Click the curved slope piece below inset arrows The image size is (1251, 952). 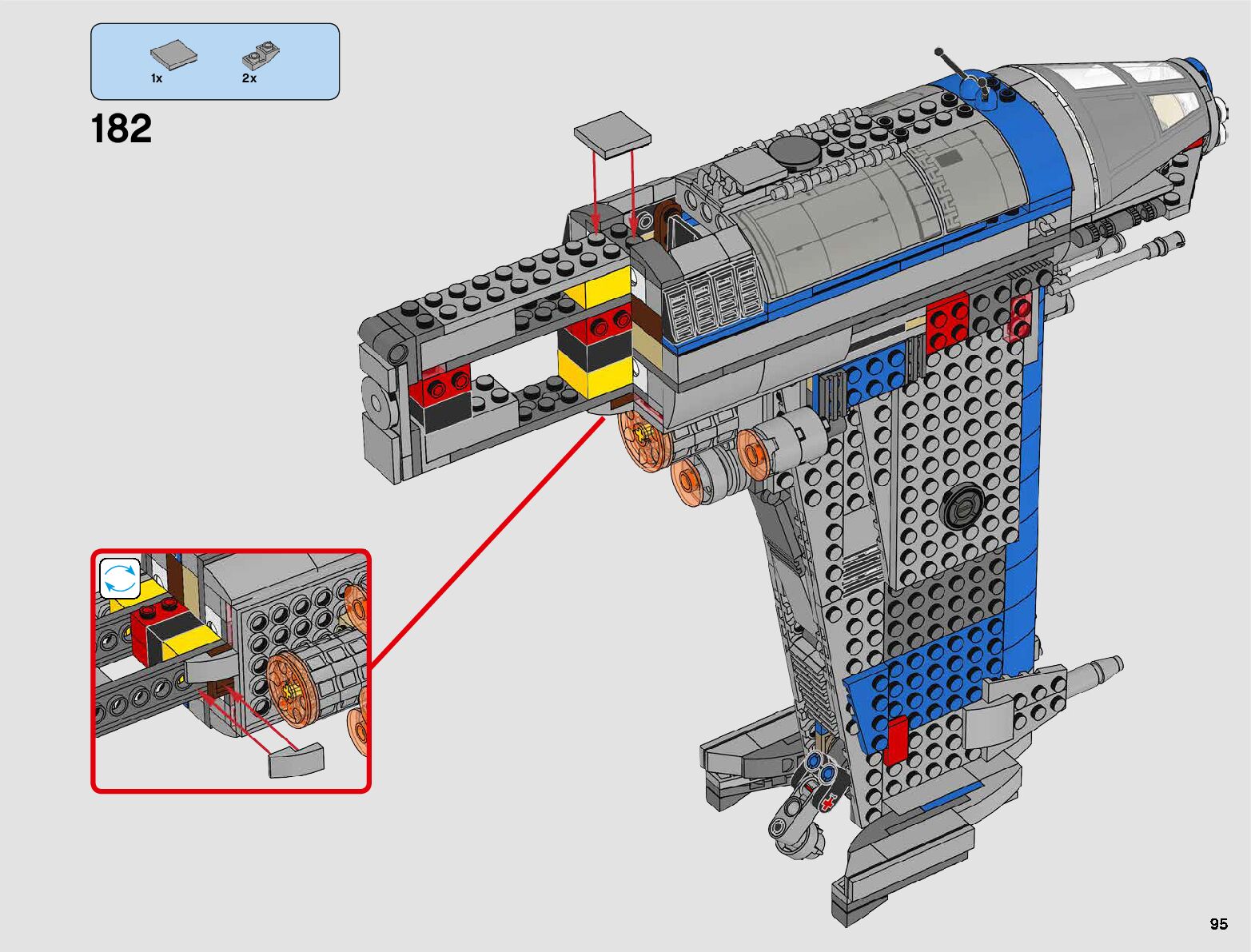tap(297, 760)
